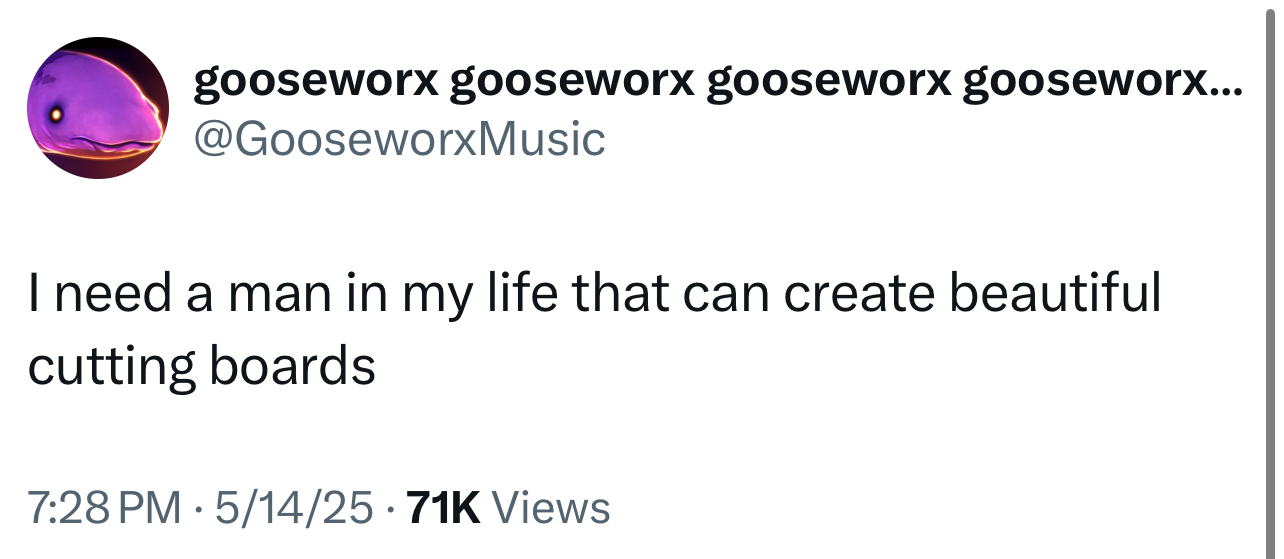
Task: Click the 71K view count
Action: click(x=446, y=508)
